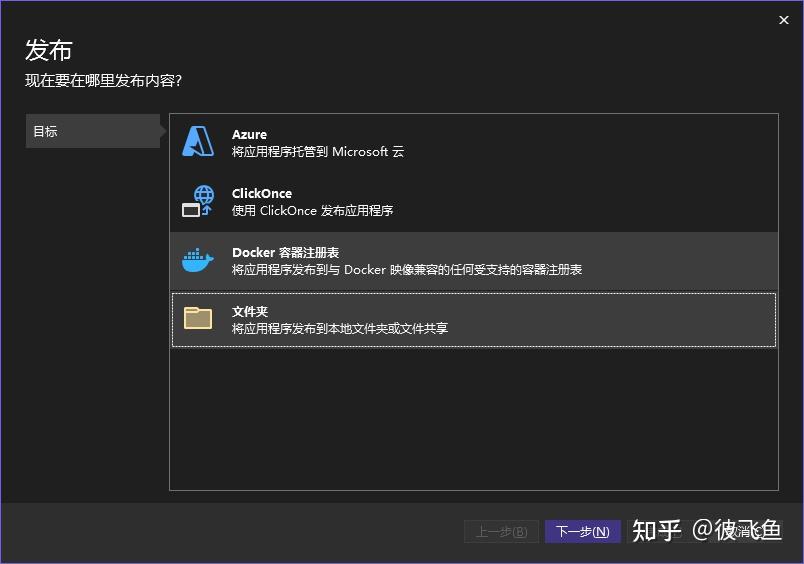Screen dimensions: 804x564
Task: Click Docker description about 容器注册表 compatibility
Action: (407, 270)
